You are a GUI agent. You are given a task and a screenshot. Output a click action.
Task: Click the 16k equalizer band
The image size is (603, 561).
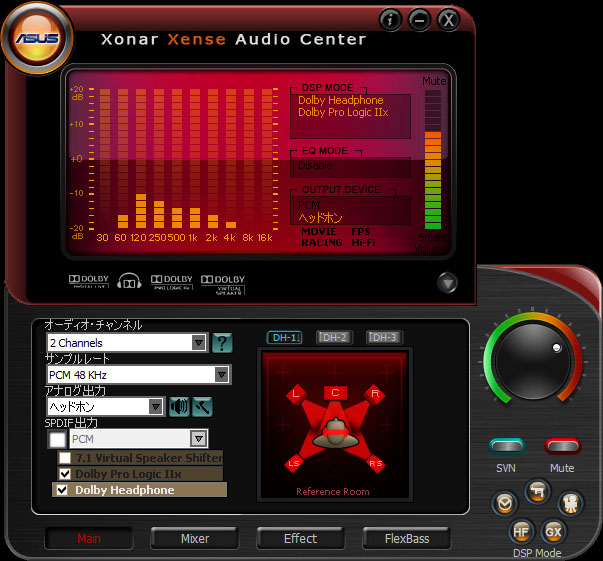tap(267, 158)
